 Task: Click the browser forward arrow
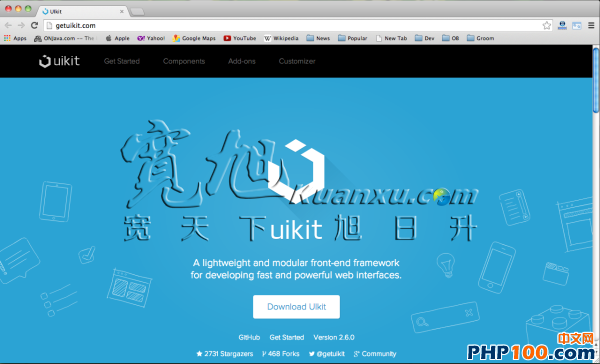coord(21,25)
